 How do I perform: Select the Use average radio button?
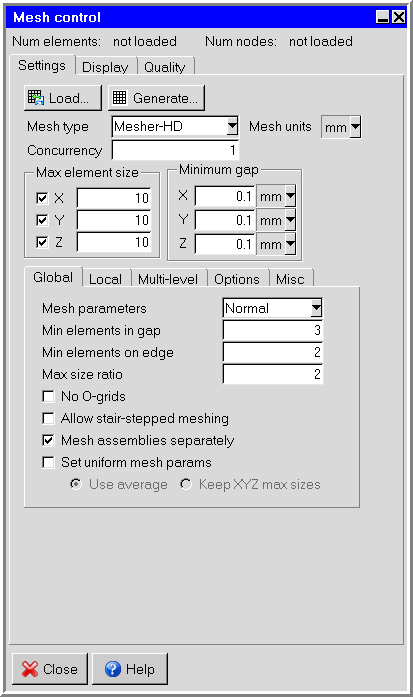coord(76,484)
